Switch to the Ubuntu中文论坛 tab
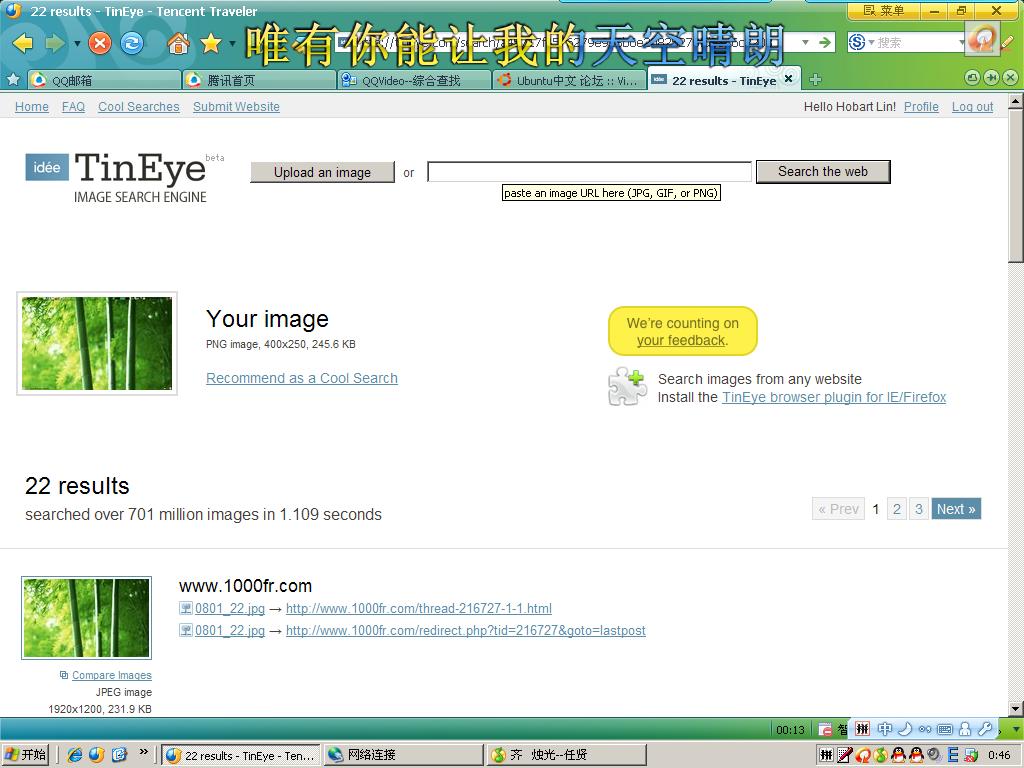This screenshot has width=1024, height=768. click(569, 80)
